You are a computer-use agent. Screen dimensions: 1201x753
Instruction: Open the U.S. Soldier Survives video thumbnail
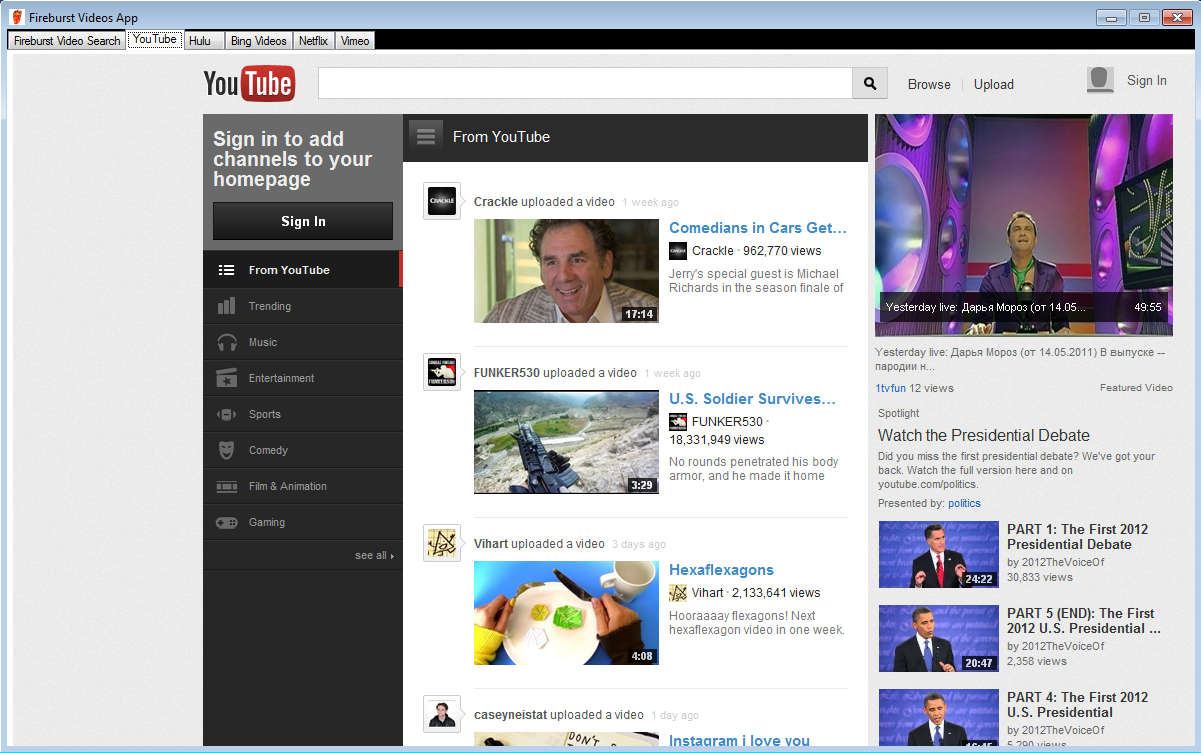click(x=566, y=442)
